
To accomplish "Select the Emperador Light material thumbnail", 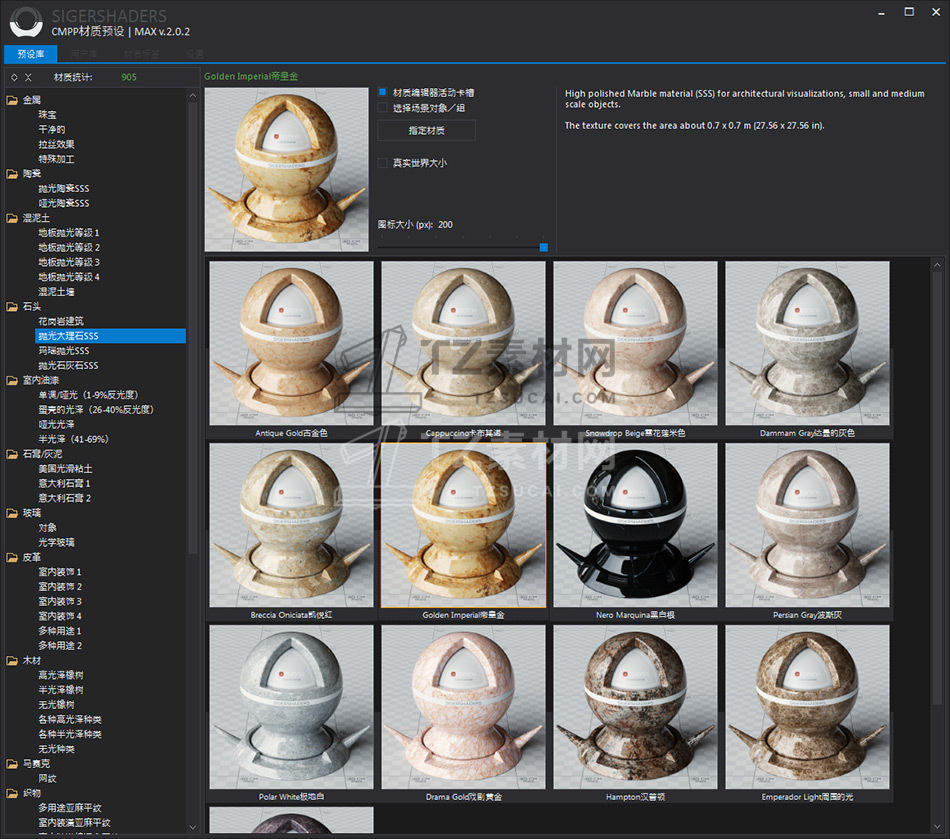I will click(808, 707).
